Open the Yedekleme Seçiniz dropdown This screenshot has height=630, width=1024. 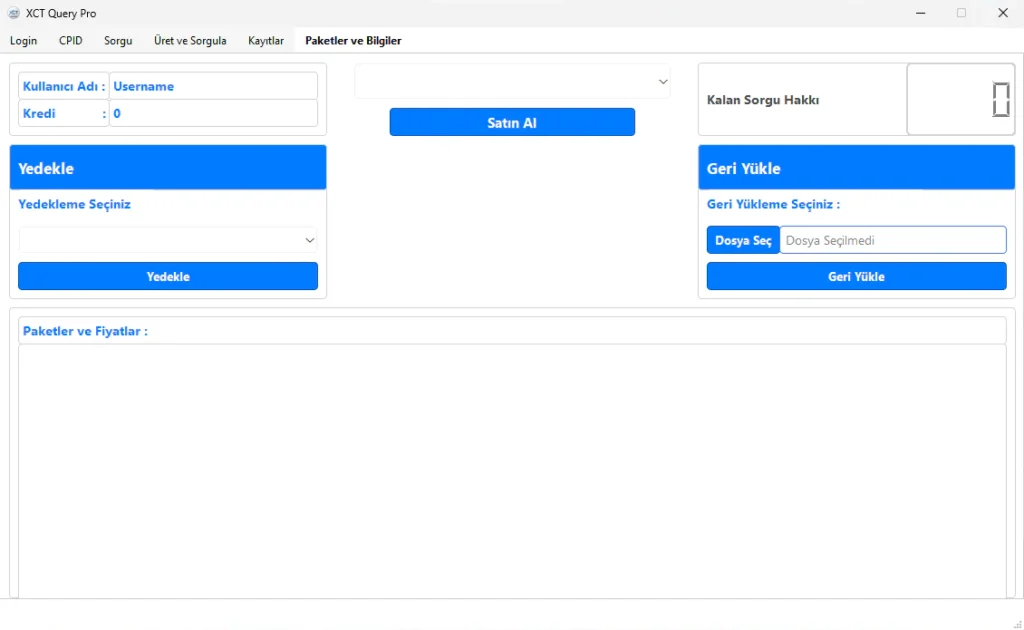pos(168,240)
